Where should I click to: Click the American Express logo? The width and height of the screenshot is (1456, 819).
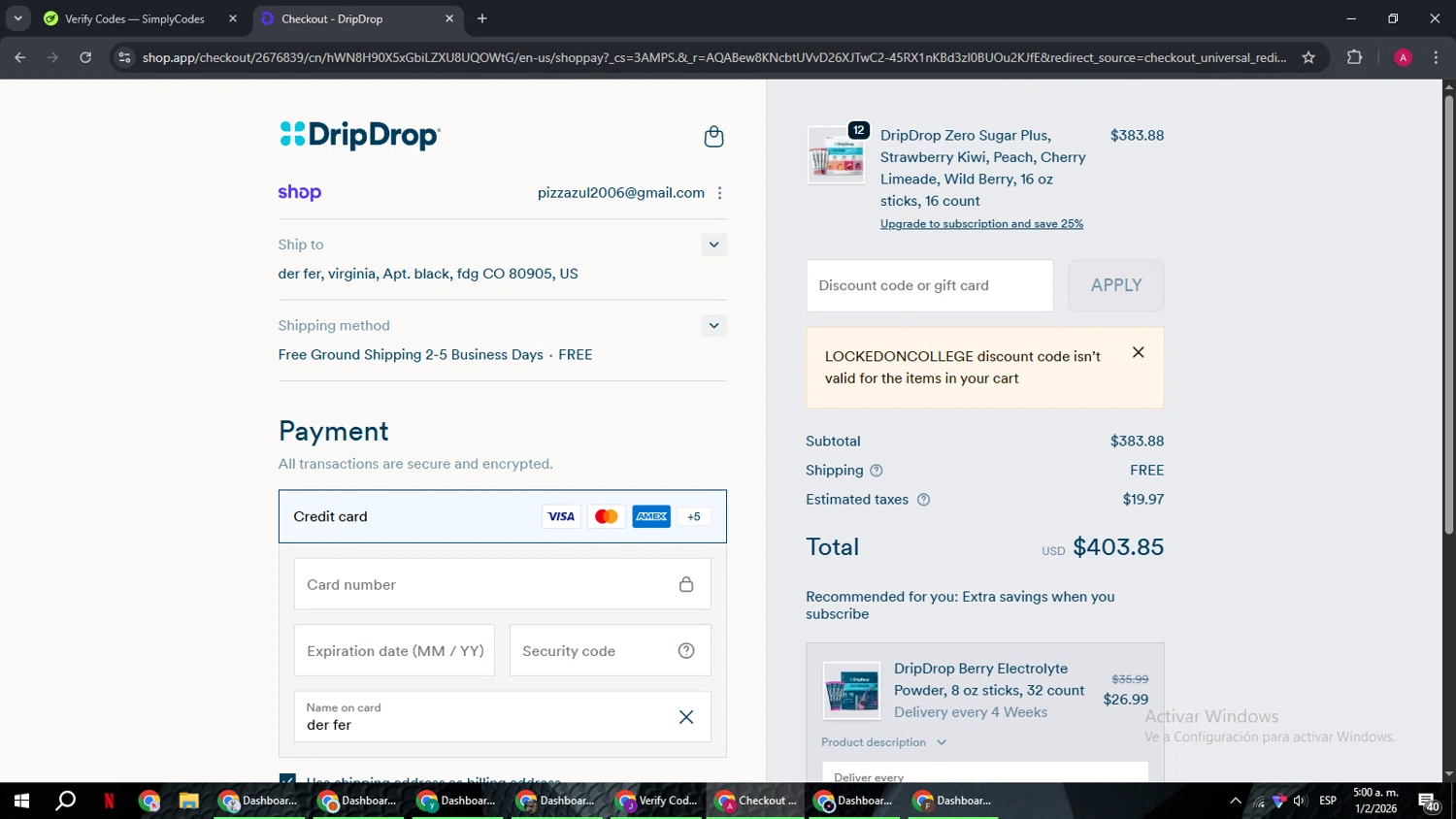pyautogui.click(x=651, y=516)
